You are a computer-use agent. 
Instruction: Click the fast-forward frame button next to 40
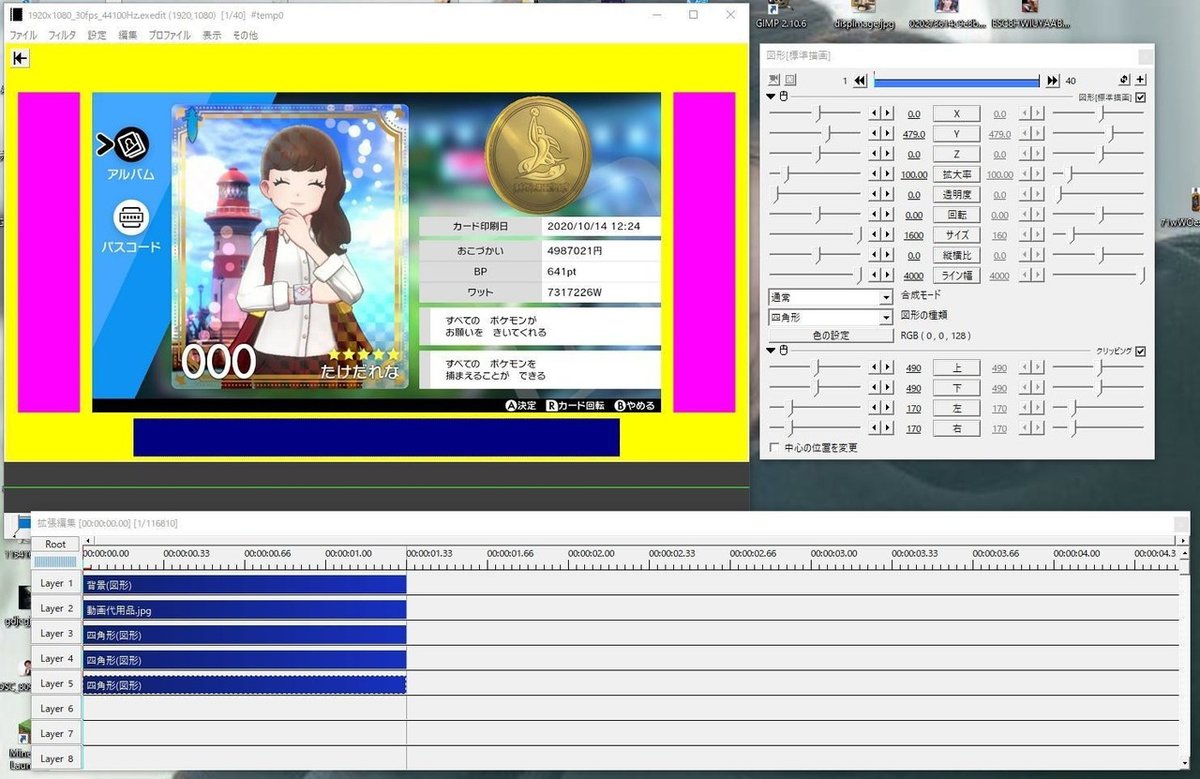point(1051,80)
